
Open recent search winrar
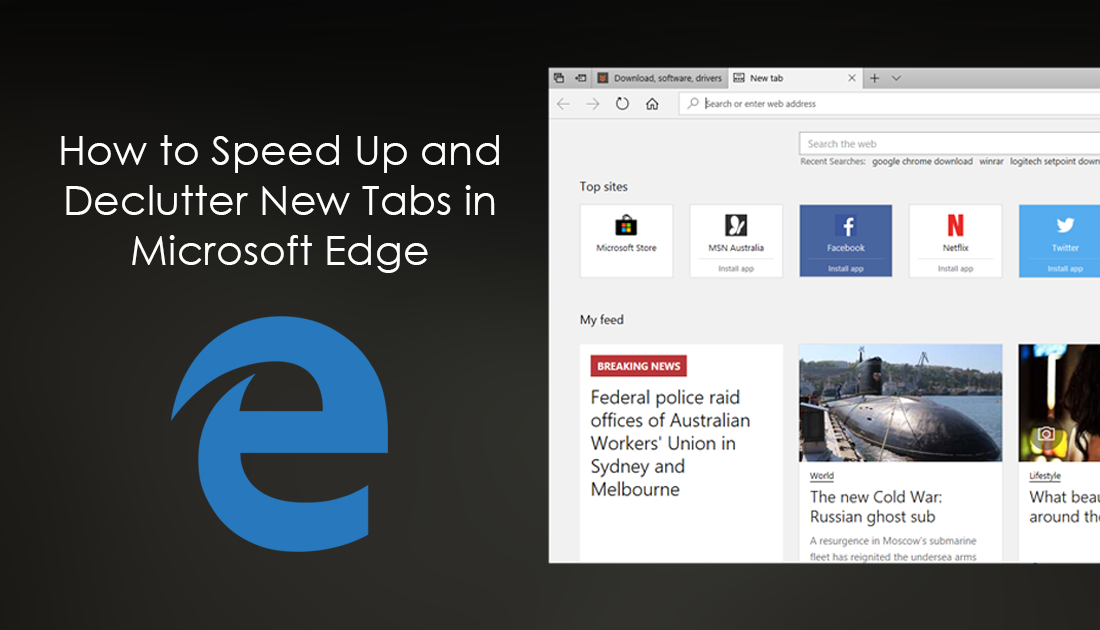pyautogui.click(x=991, y=161)
